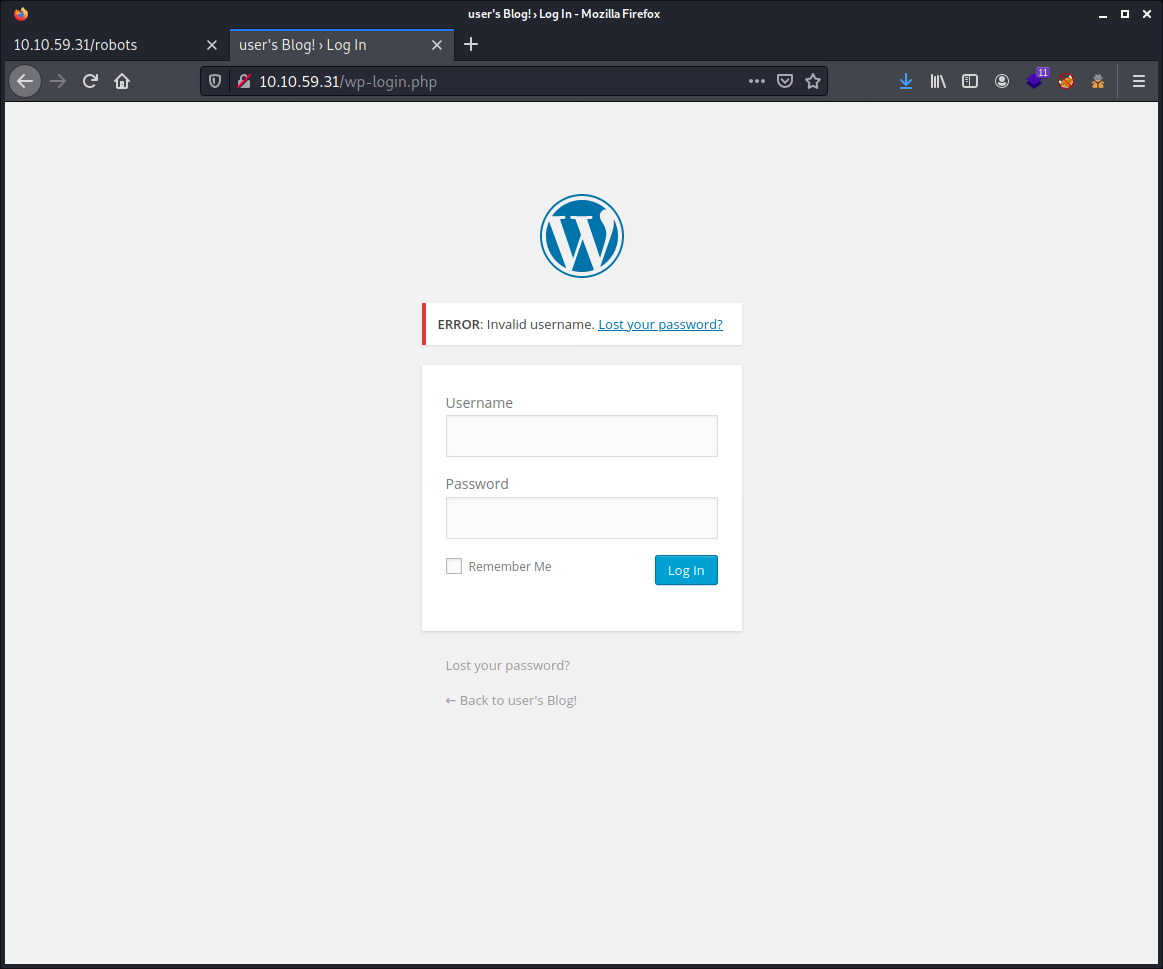The image size is (1163, 969).
Task: Go Back to user's Blog!
Action: 511,700
